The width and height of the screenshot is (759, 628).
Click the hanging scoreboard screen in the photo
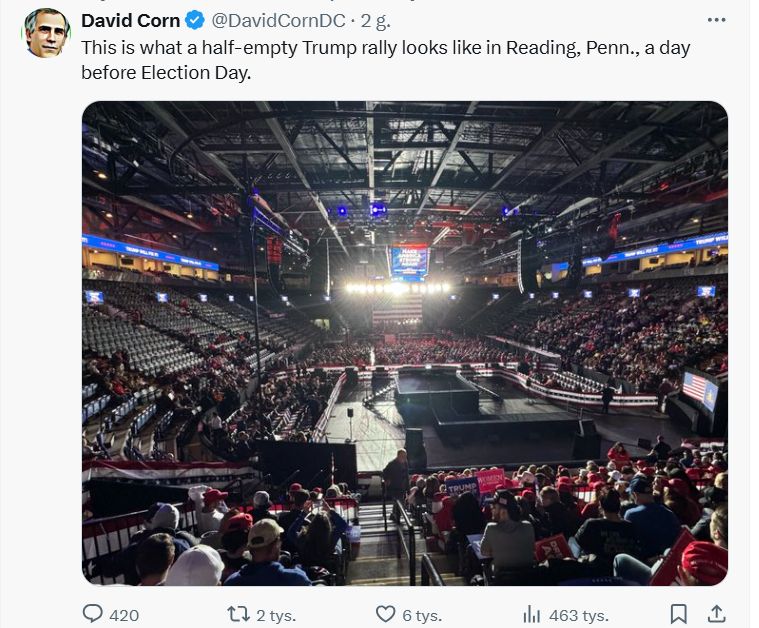[x=409, y=261]
